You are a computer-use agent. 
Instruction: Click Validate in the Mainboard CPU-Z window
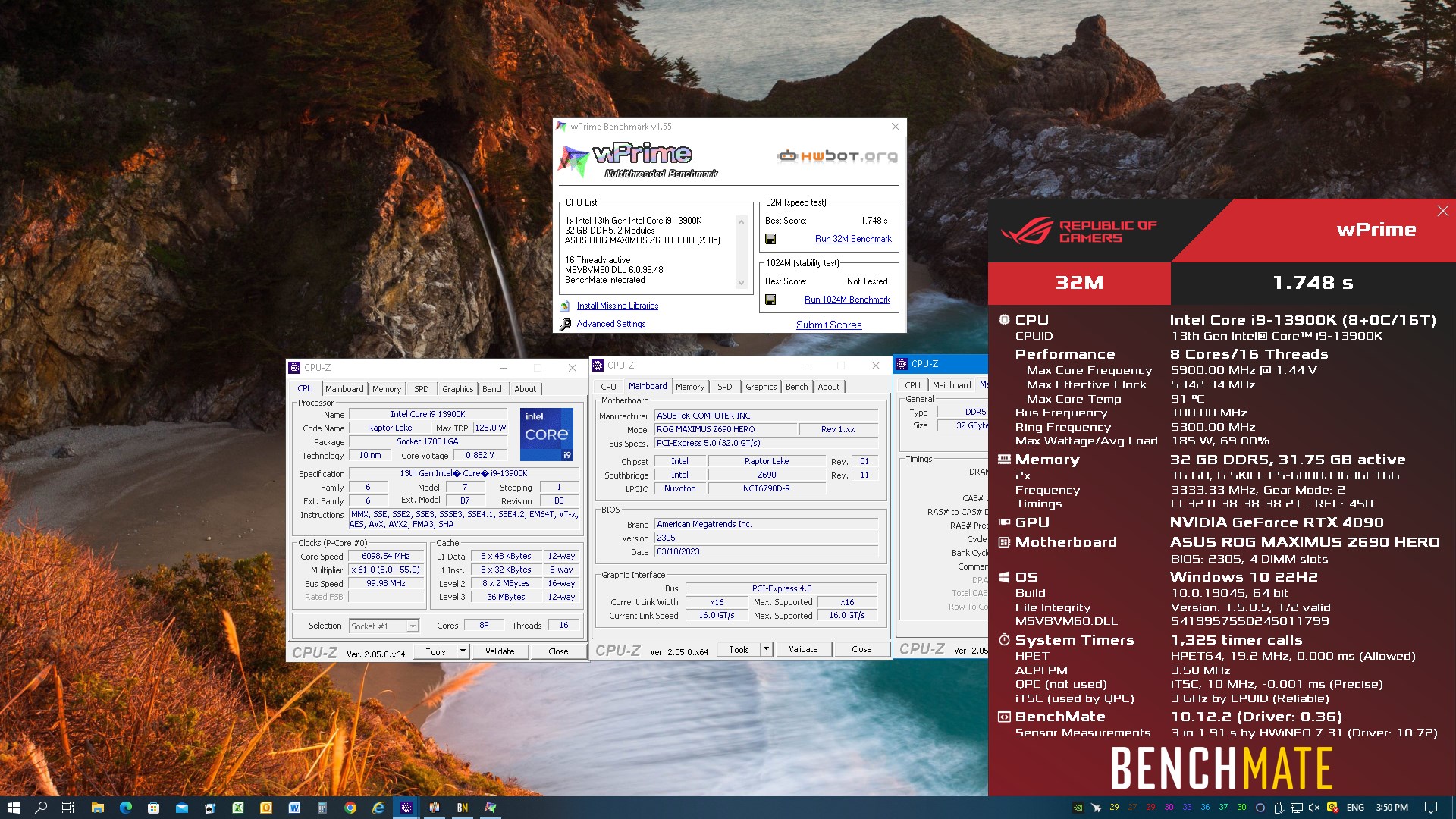click(803, 649)
